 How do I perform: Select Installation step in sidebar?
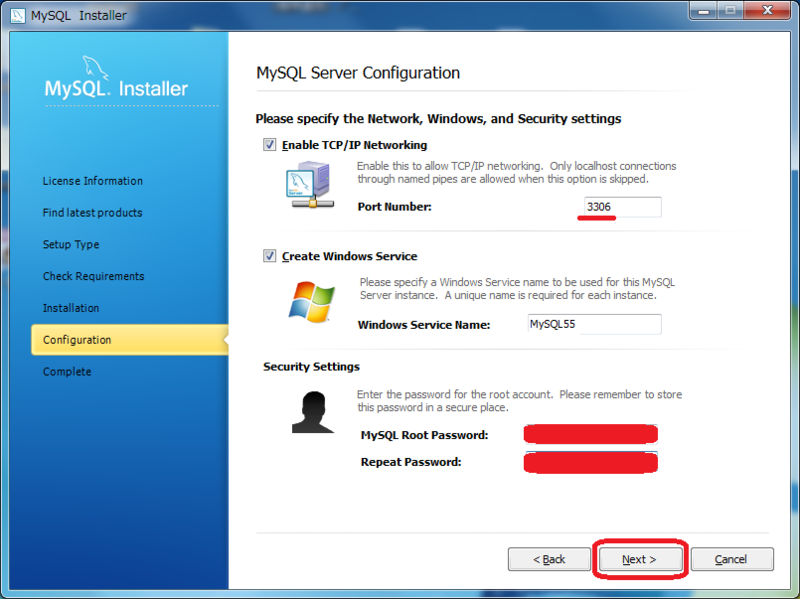point(71,308)
